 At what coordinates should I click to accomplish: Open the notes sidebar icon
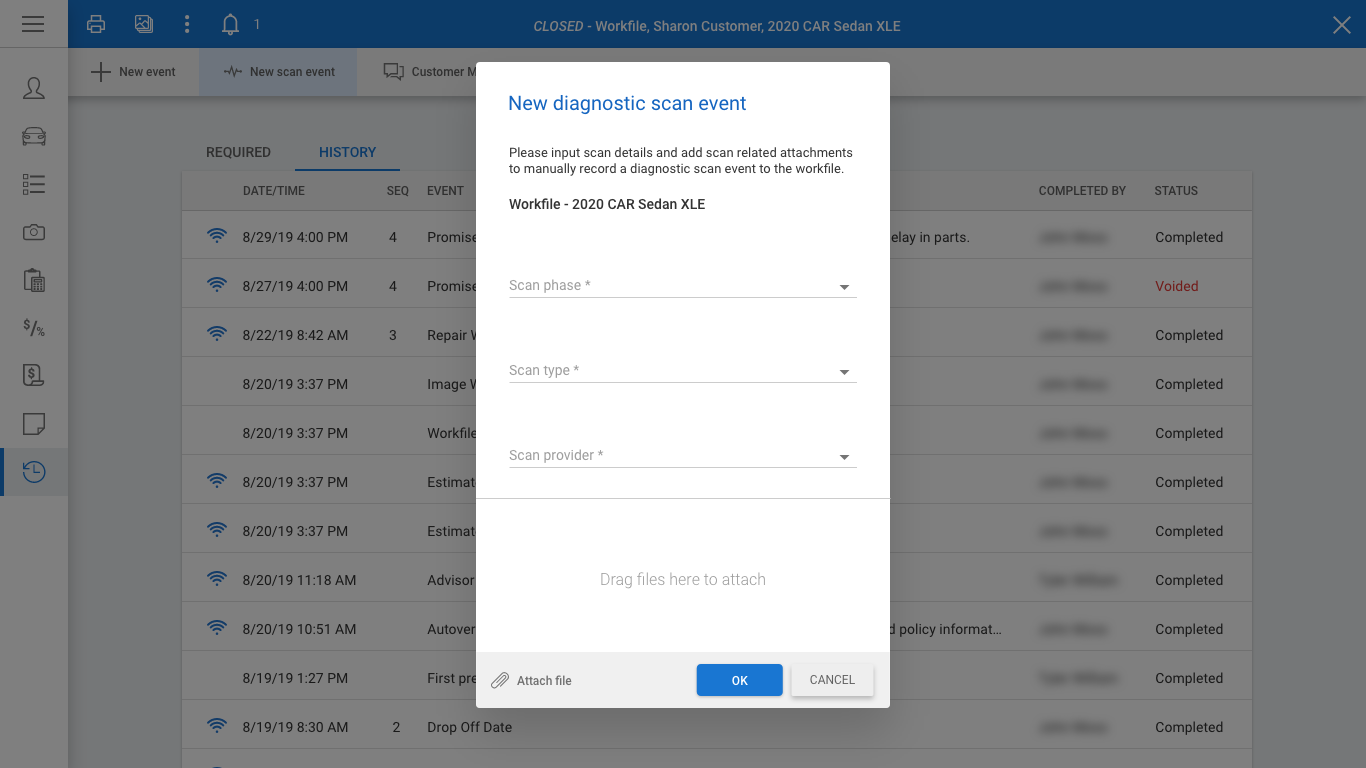(34, 424)
